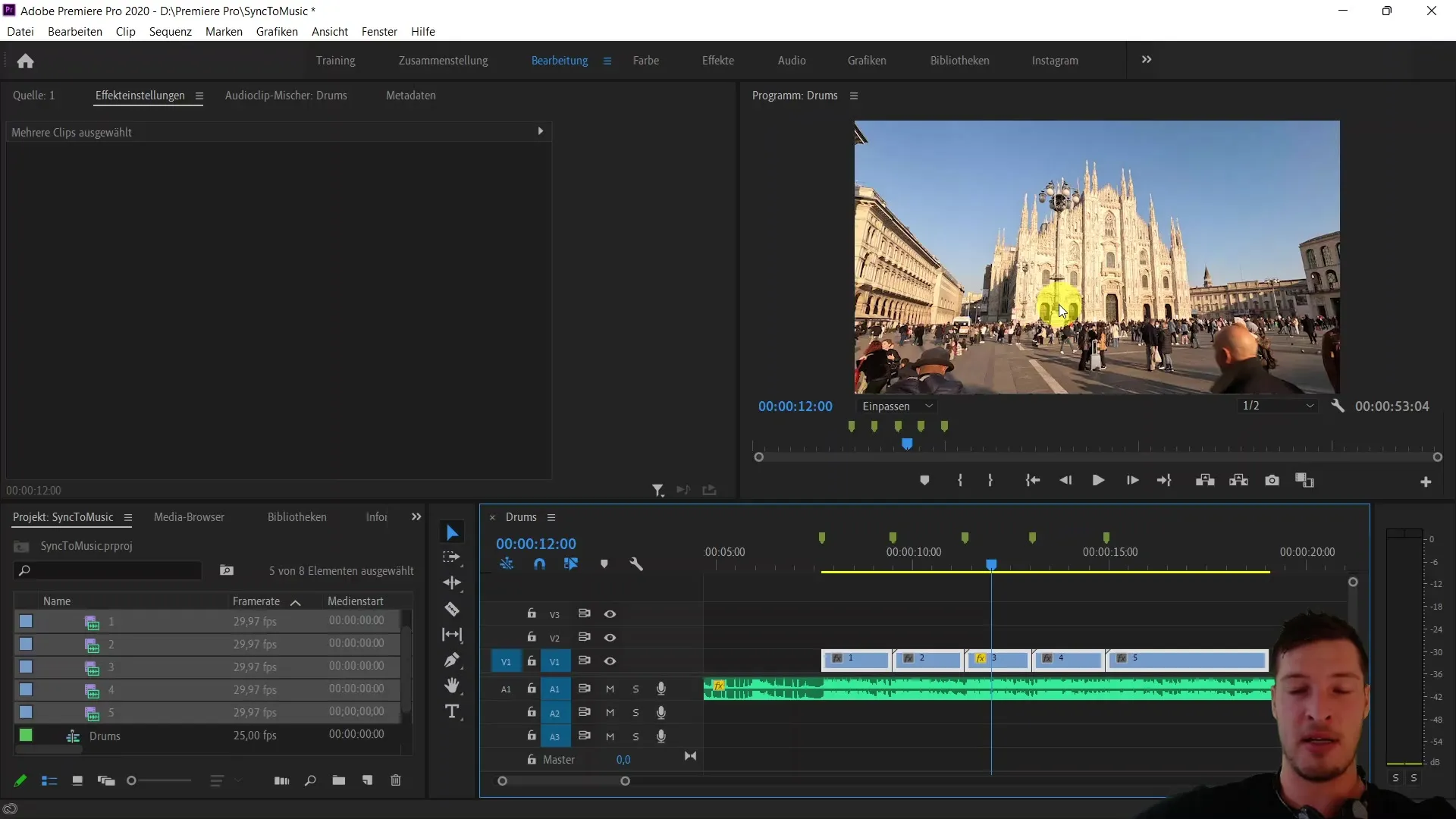1456x819 pixels.
Task: Click the Mark In button
Action: point(960,481)
